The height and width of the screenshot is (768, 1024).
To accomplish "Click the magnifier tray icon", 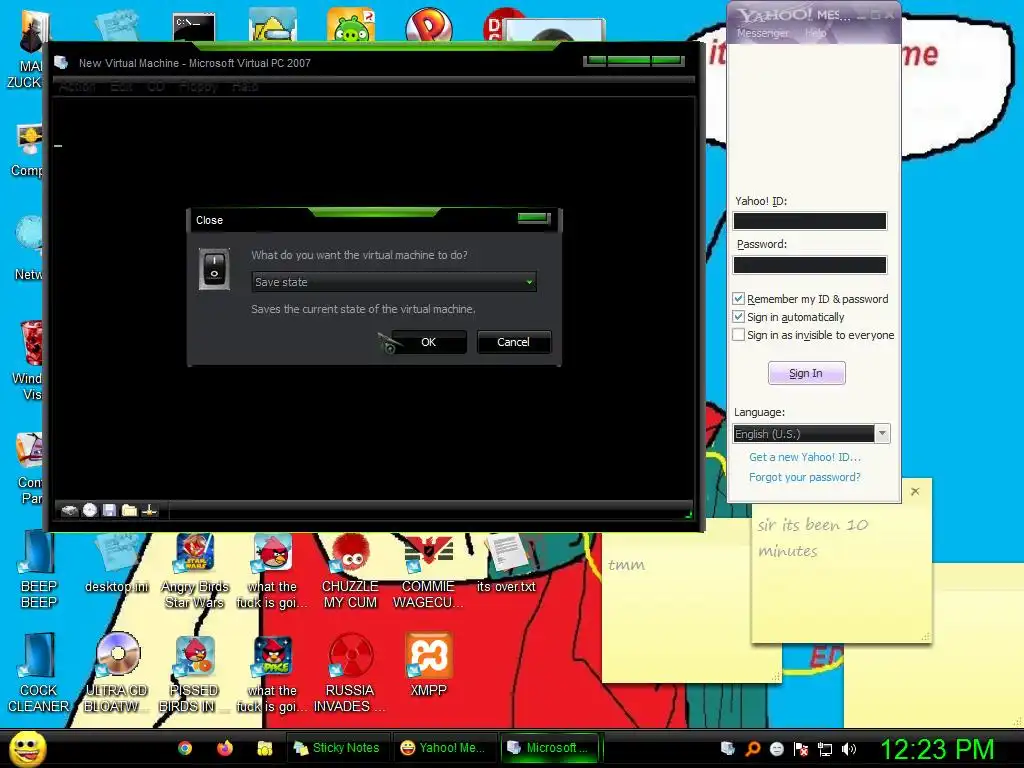I will pos(753,749).
